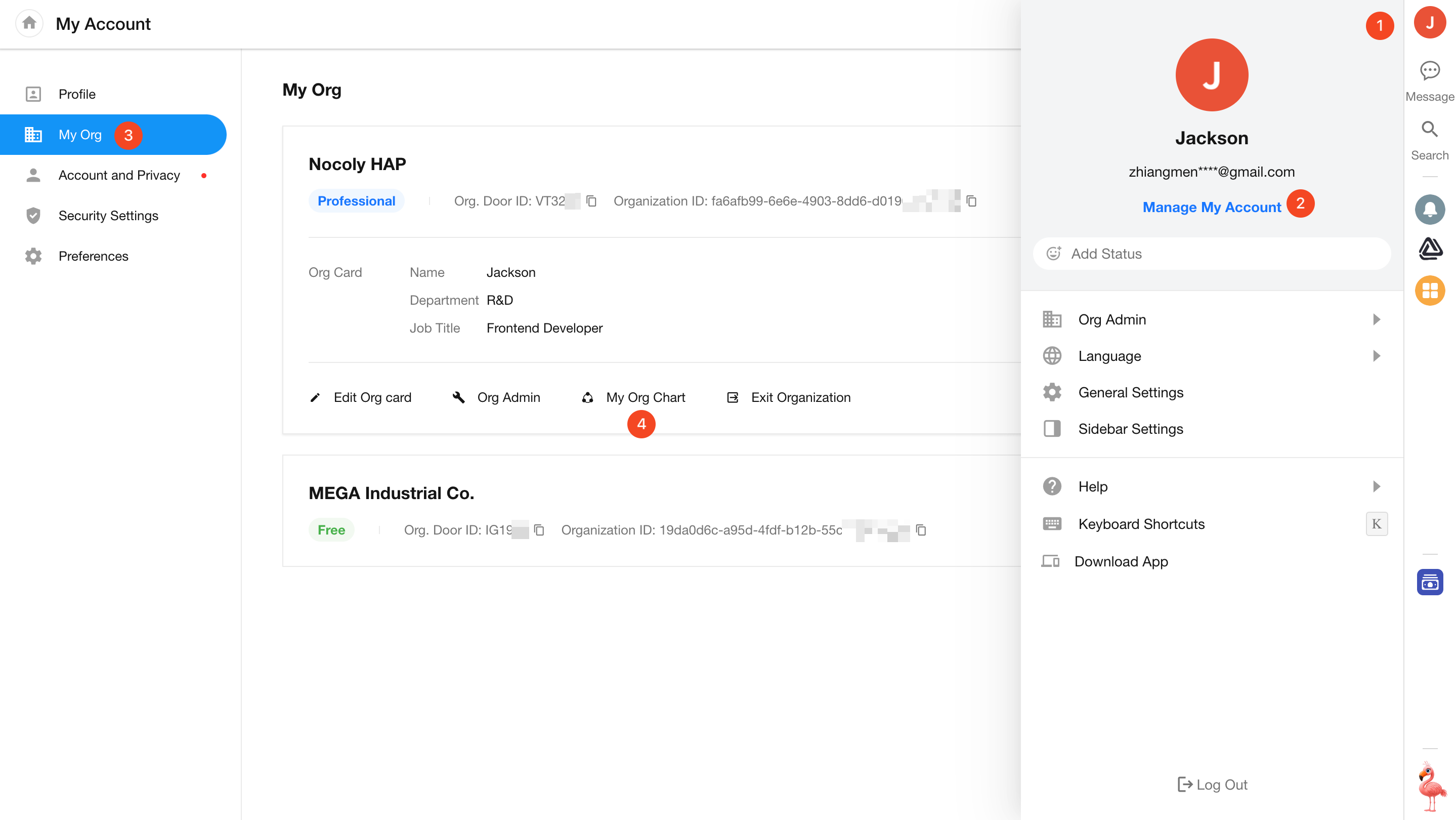Open My Org Chart
The image size is (1456, 820).
pos(645,397)
